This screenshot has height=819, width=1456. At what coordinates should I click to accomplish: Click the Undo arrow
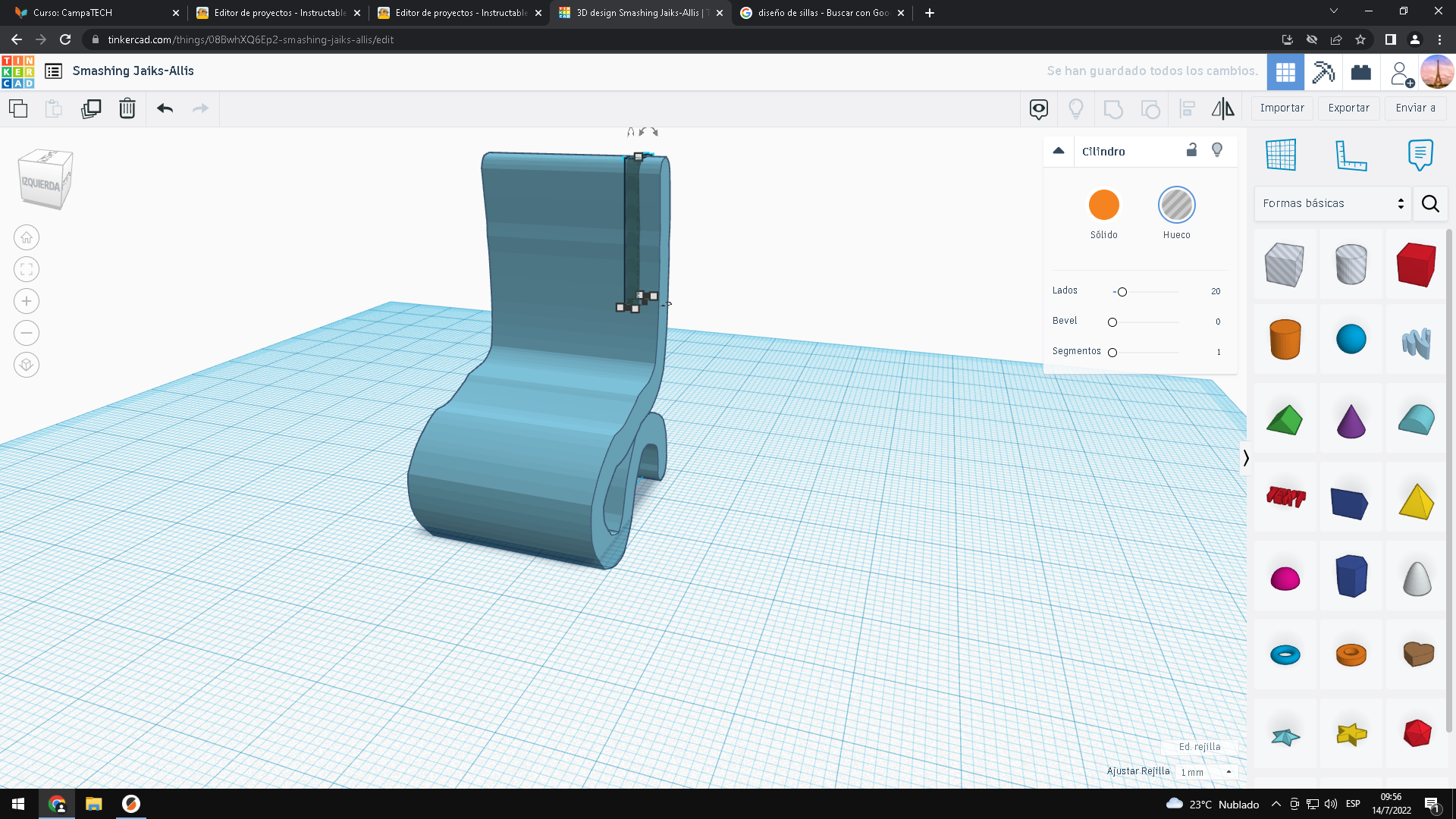point(165,108)
